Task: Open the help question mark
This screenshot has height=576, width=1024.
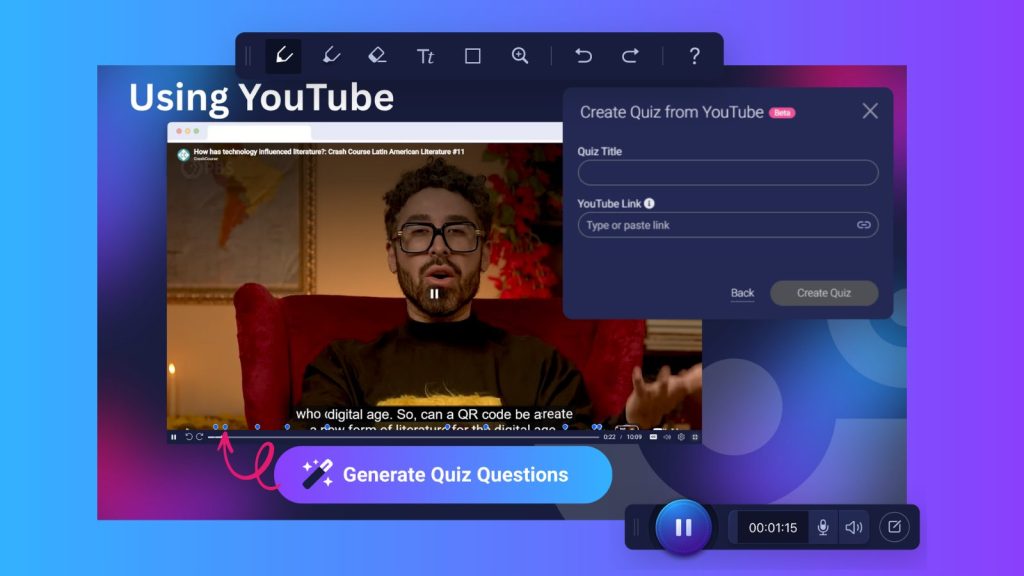Action: point(694,56)
